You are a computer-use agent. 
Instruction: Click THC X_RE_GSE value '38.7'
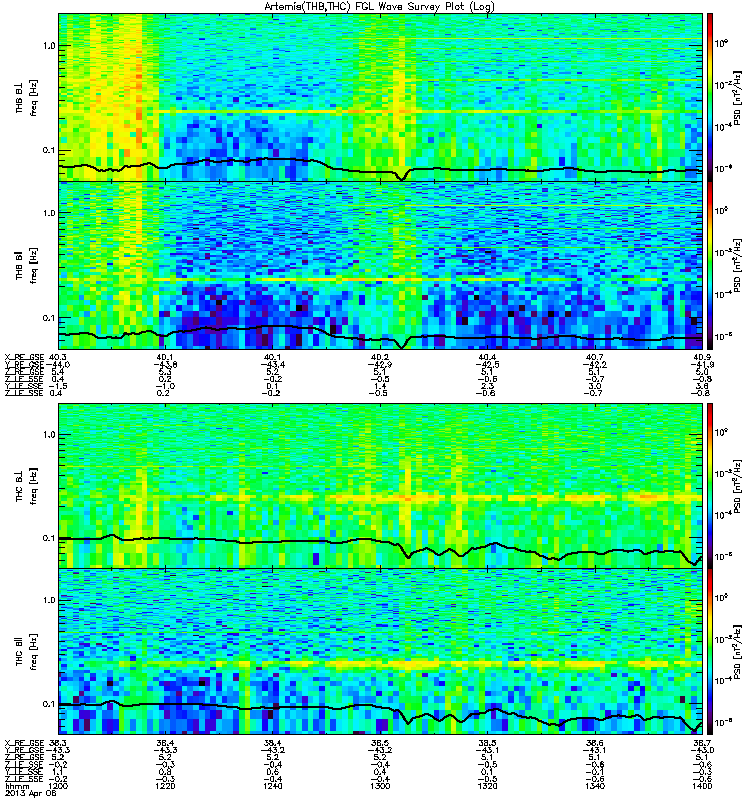coord(702,743)
